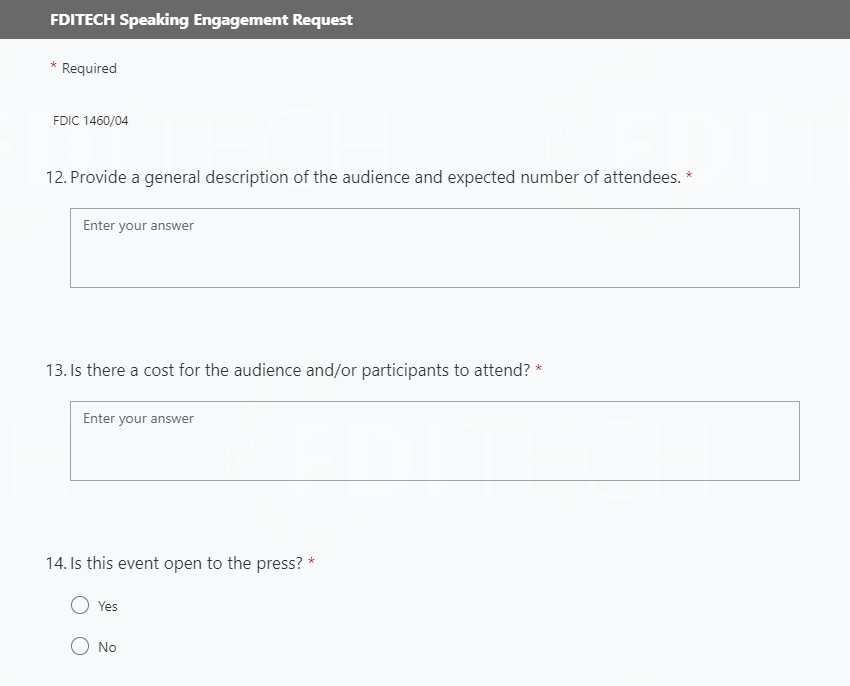Click the audience description answer field
Viewport: 850px width, 686px height.
point(434,248)
